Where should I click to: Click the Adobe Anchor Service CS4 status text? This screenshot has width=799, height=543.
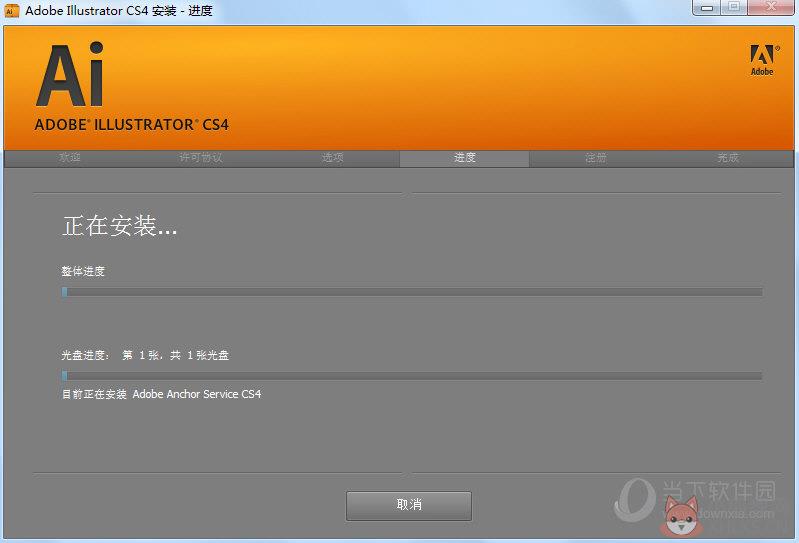click(x=162, y=394)
